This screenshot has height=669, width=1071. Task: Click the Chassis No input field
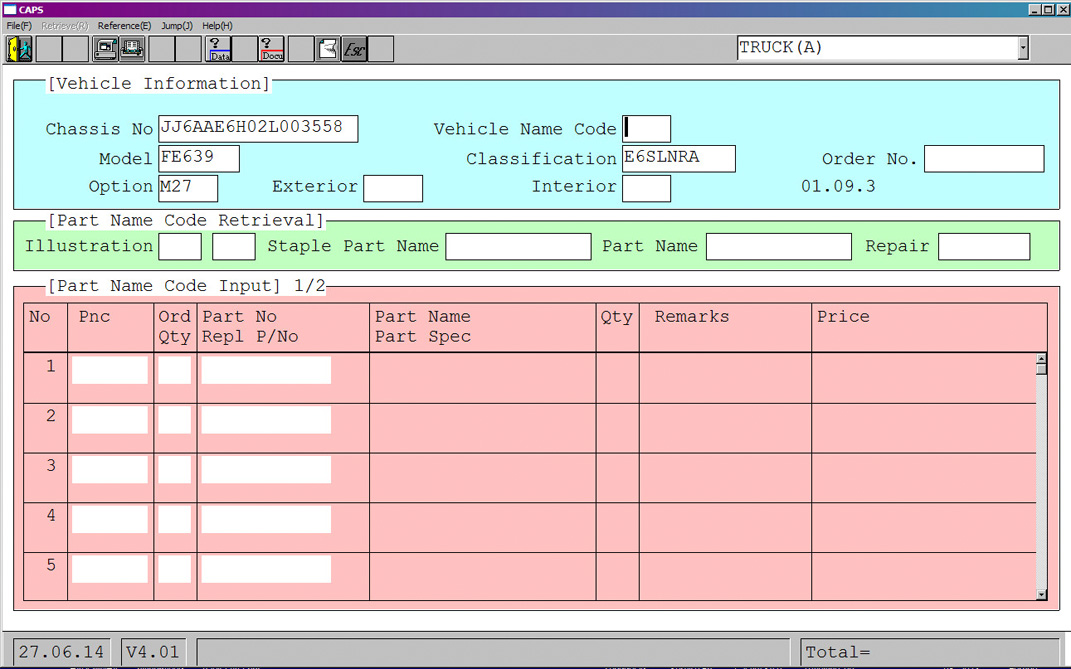point(257,129)
